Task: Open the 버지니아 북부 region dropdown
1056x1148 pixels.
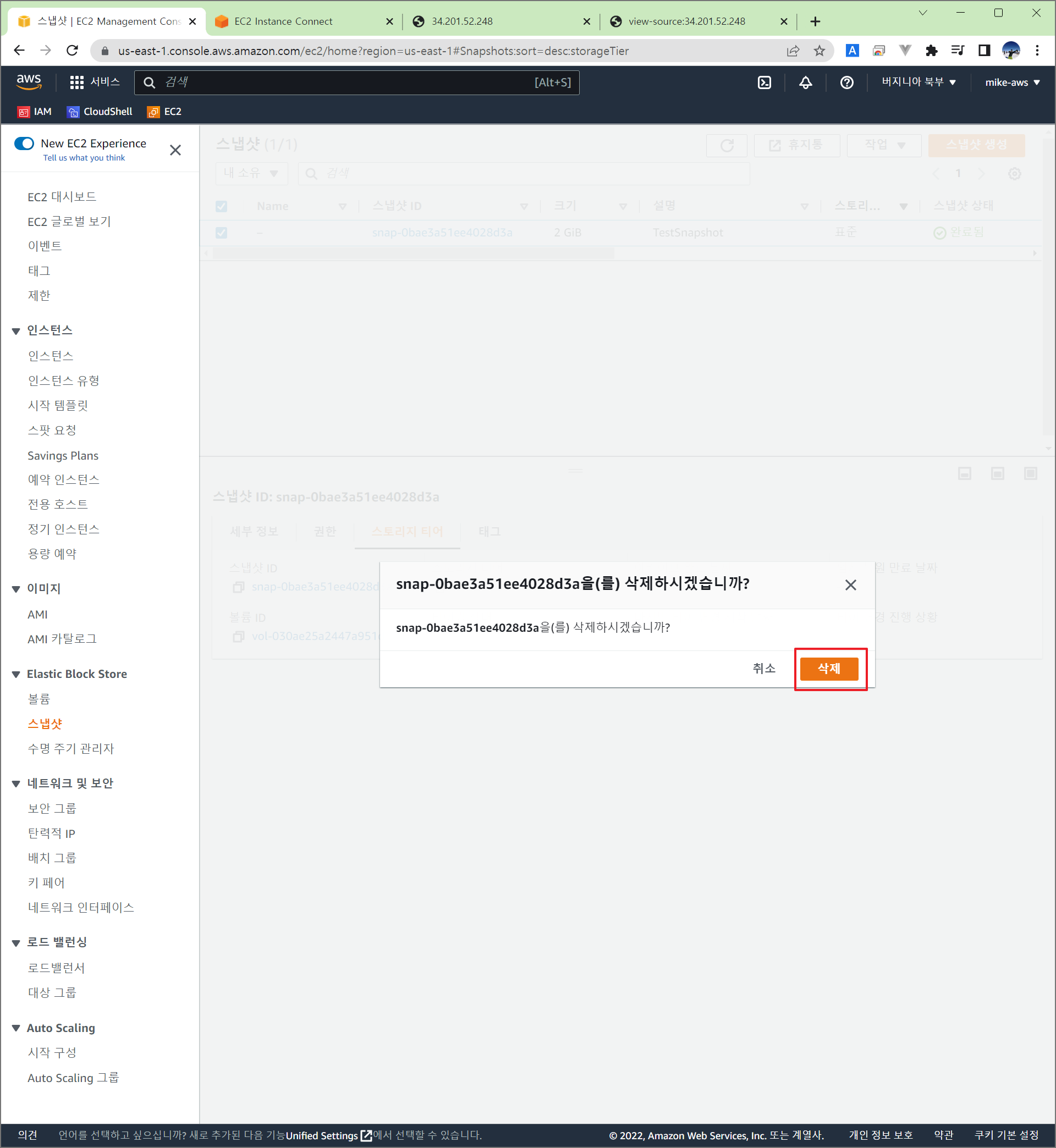Action: pyautogui.click(x=919, y=82)
